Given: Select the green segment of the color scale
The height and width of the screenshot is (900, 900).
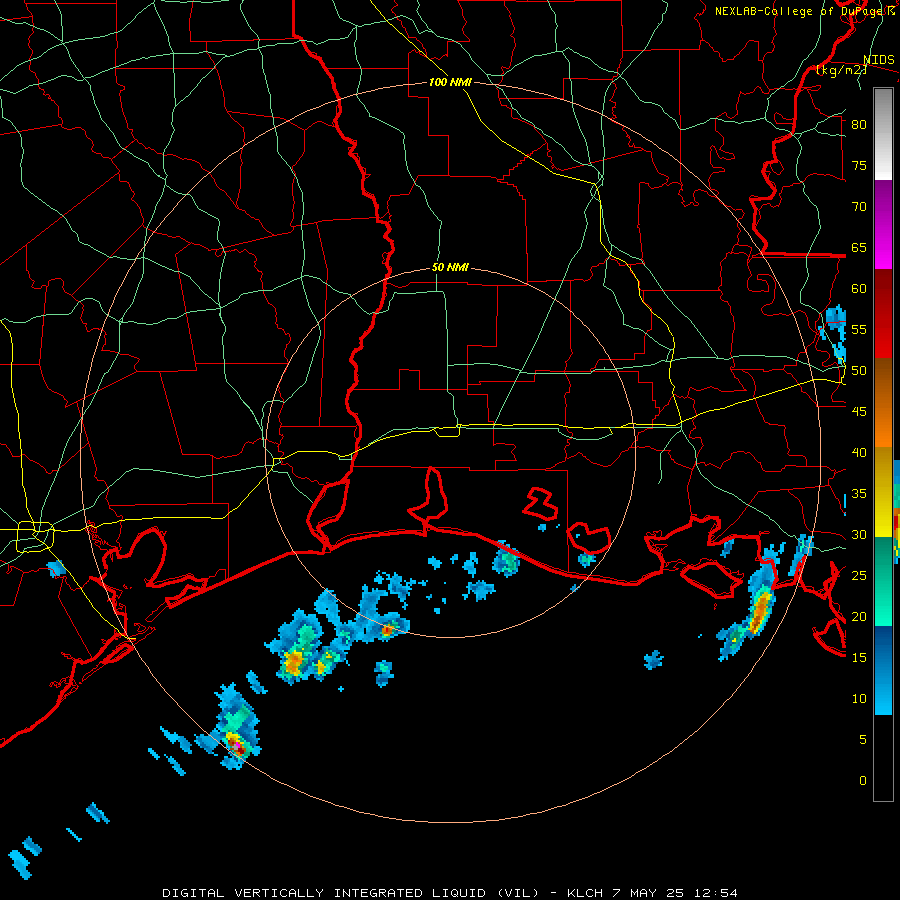Looking at the screenshot, I should point(883,581).
